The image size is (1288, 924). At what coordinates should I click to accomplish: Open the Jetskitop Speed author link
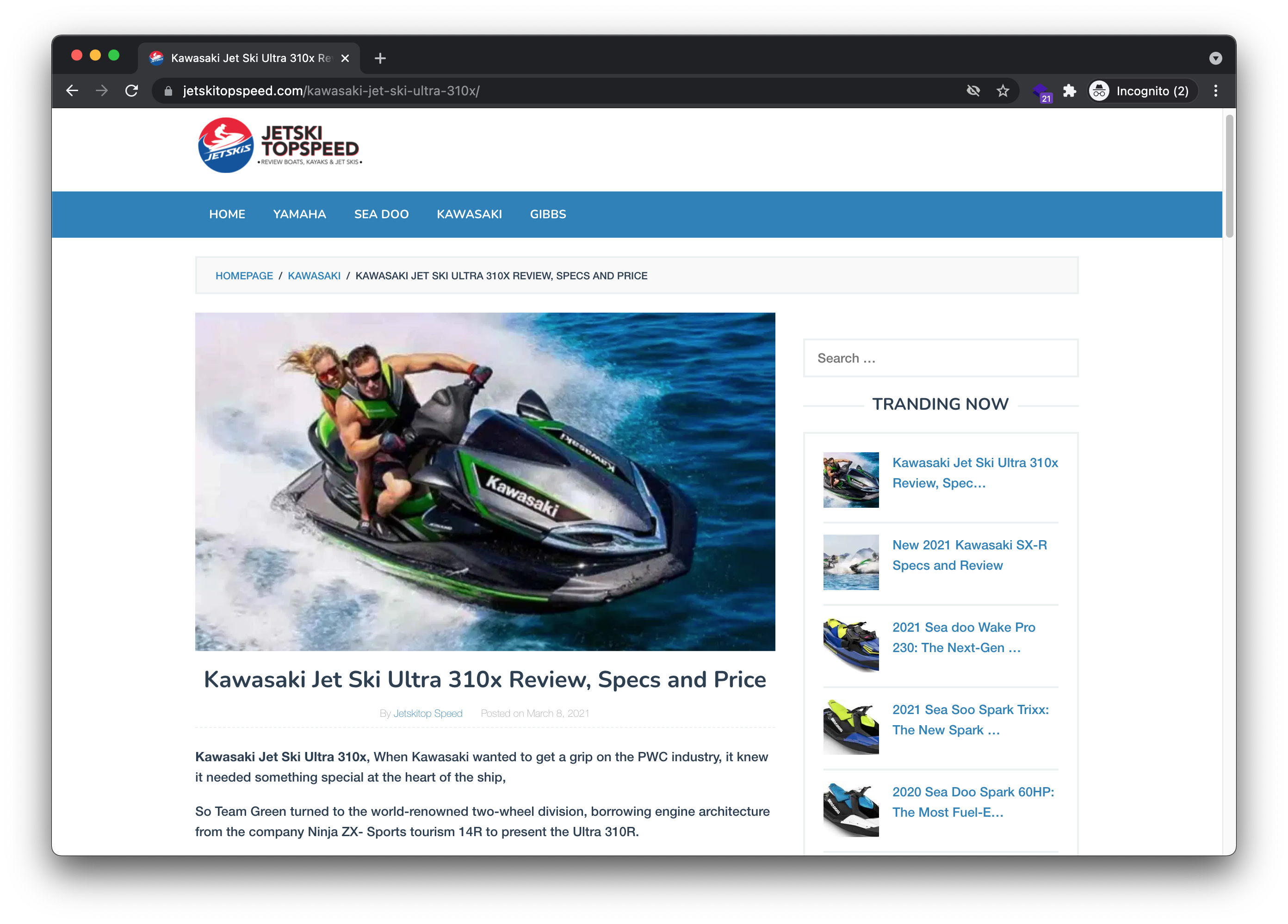point(428,714)
